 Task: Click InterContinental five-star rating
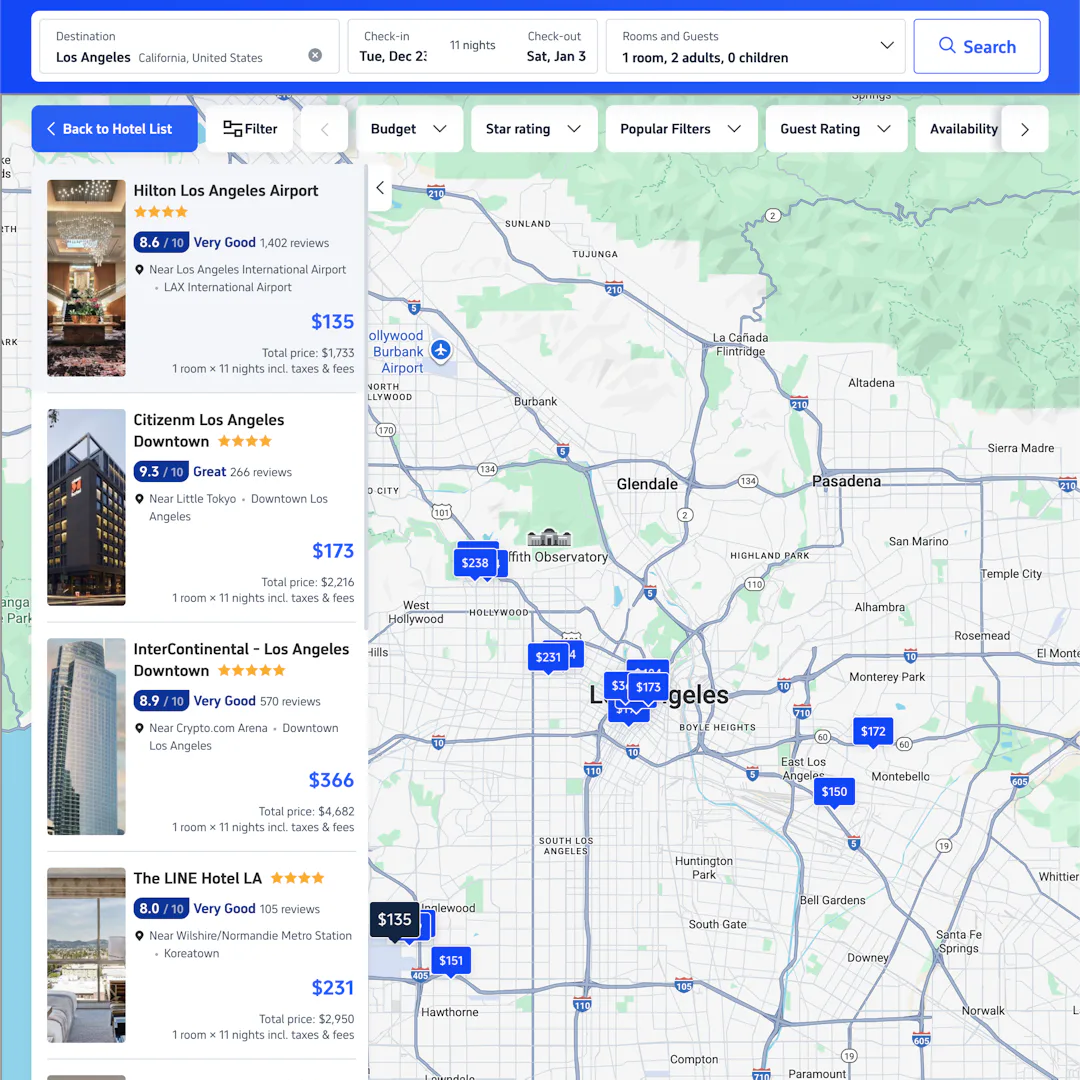point(251,670)
